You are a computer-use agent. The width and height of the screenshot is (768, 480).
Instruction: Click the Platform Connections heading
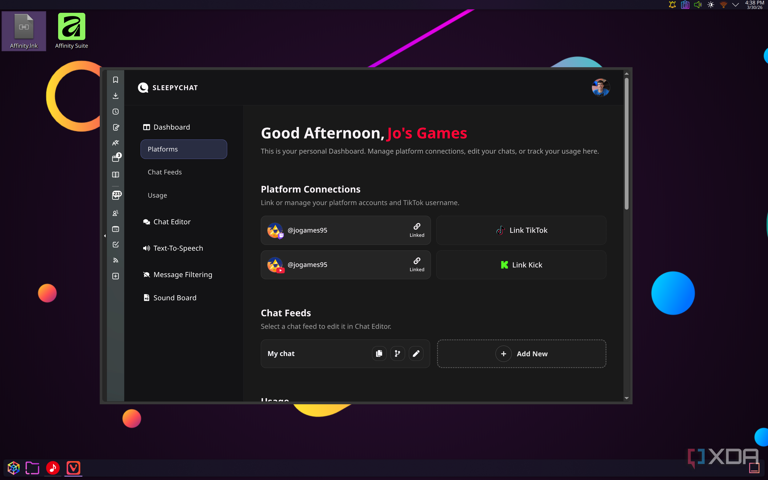(311, 189)
